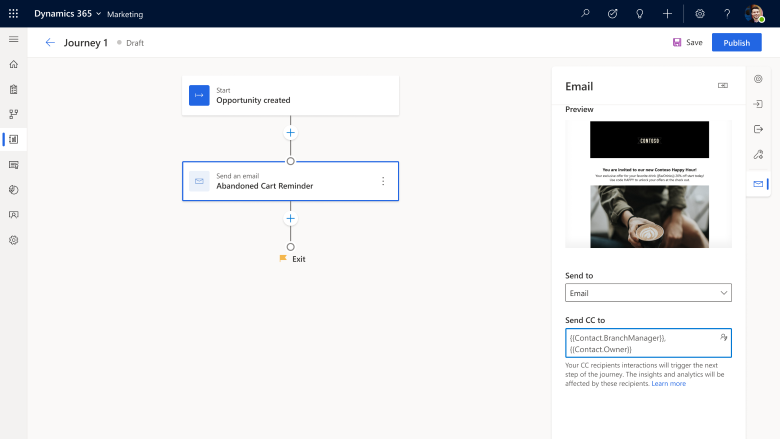Select the journeys icon in left sidebar

(13, 139)
